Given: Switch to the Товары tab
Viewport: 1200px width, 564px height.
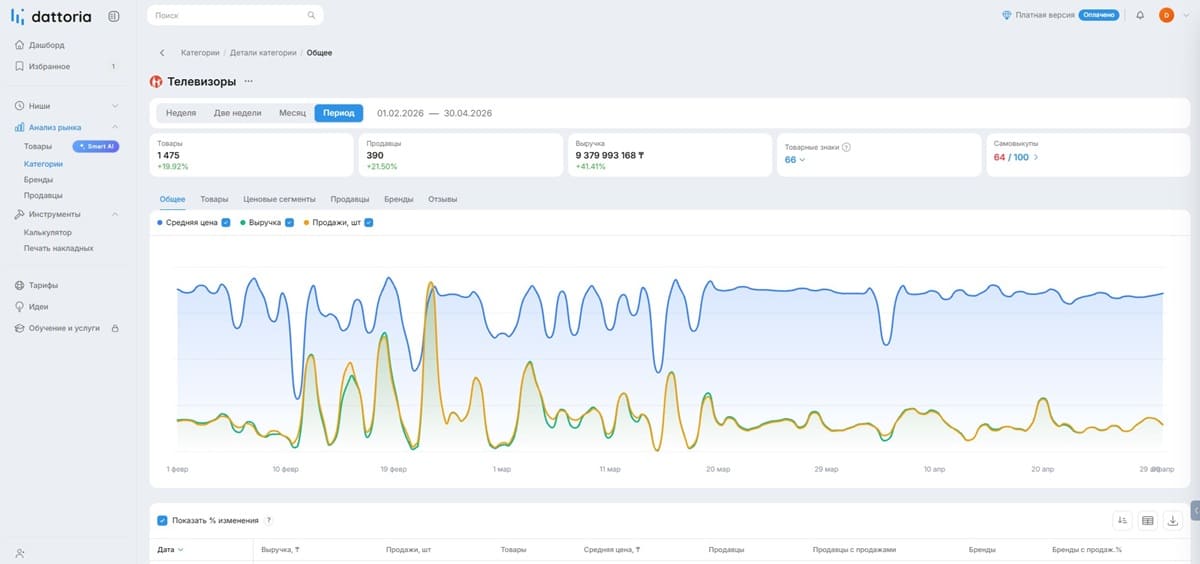Looking at the screenshot, I should [x=214, y=200].
